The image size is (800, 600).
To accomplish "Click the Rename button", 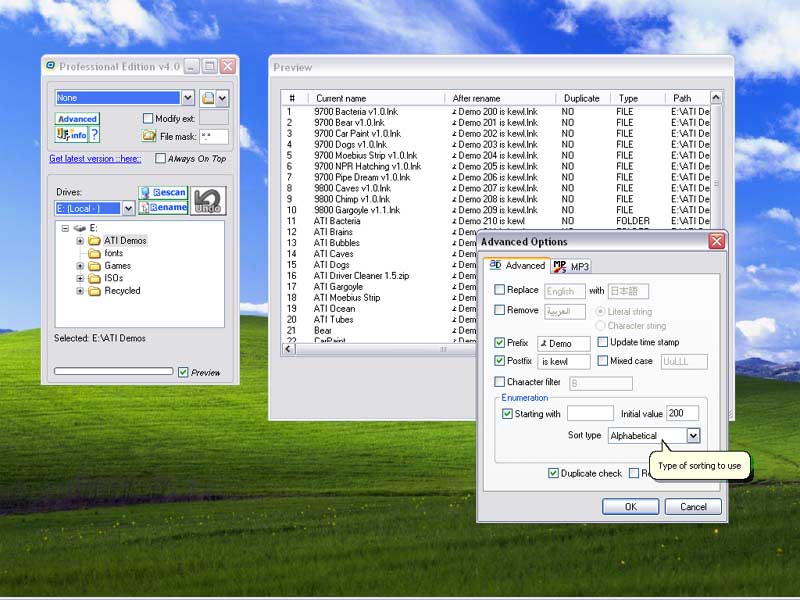I will click(x=163, y=207).
